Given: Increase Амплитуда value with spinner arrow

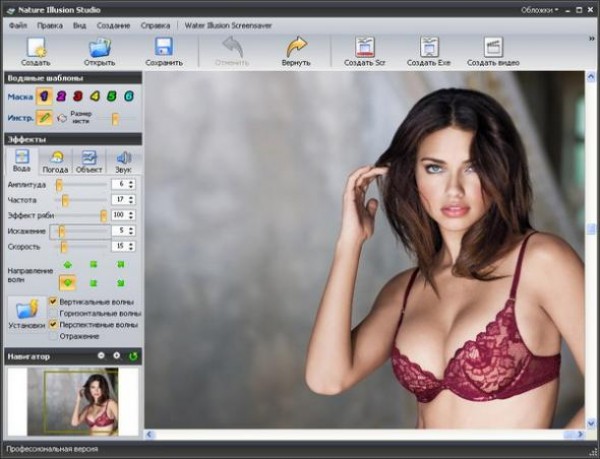Looking at the screenshot, I should click(133, 181).
